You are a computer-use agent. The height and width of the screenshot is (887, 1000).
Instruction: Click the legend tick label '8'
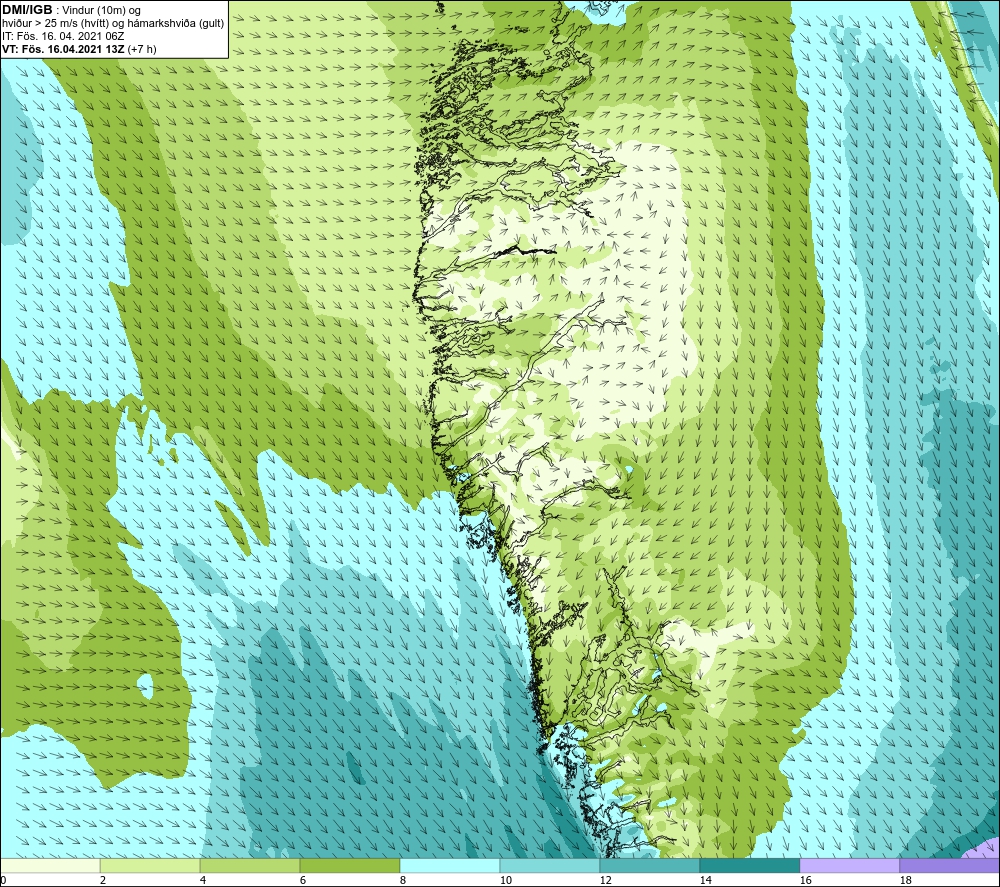tap(402, 880)
